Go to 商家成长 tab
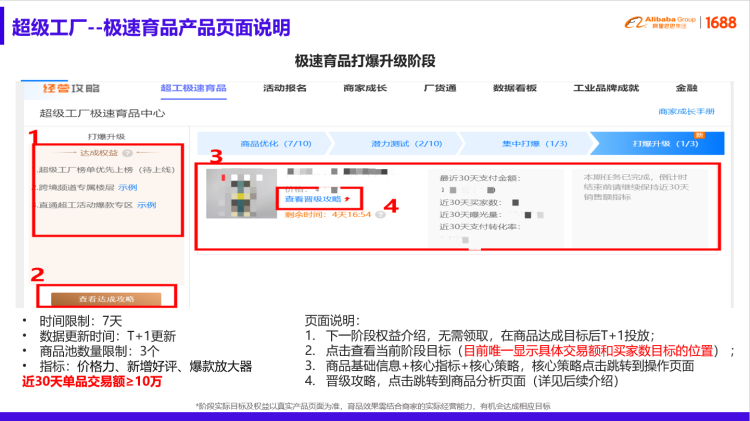 coord(365,88)
